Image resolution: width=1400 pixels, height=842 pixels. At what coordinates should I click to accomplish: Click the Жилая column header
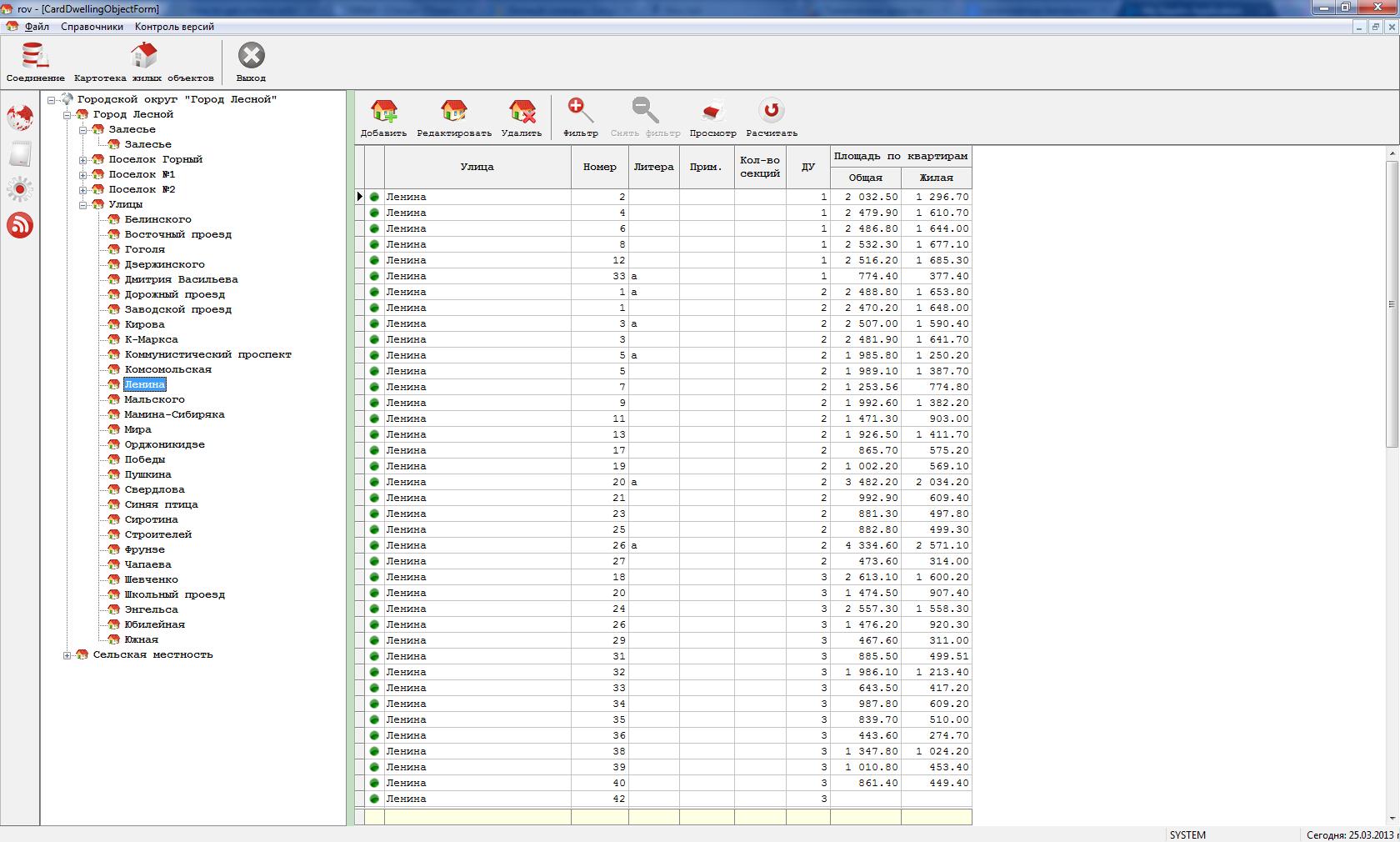937,178
